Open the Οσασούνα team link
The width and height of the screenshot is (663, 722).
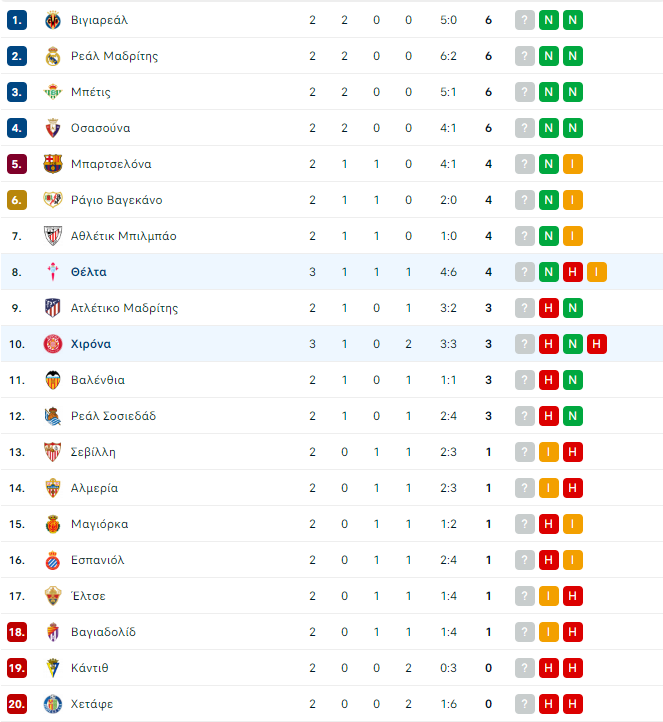click(x=100, y=128)
